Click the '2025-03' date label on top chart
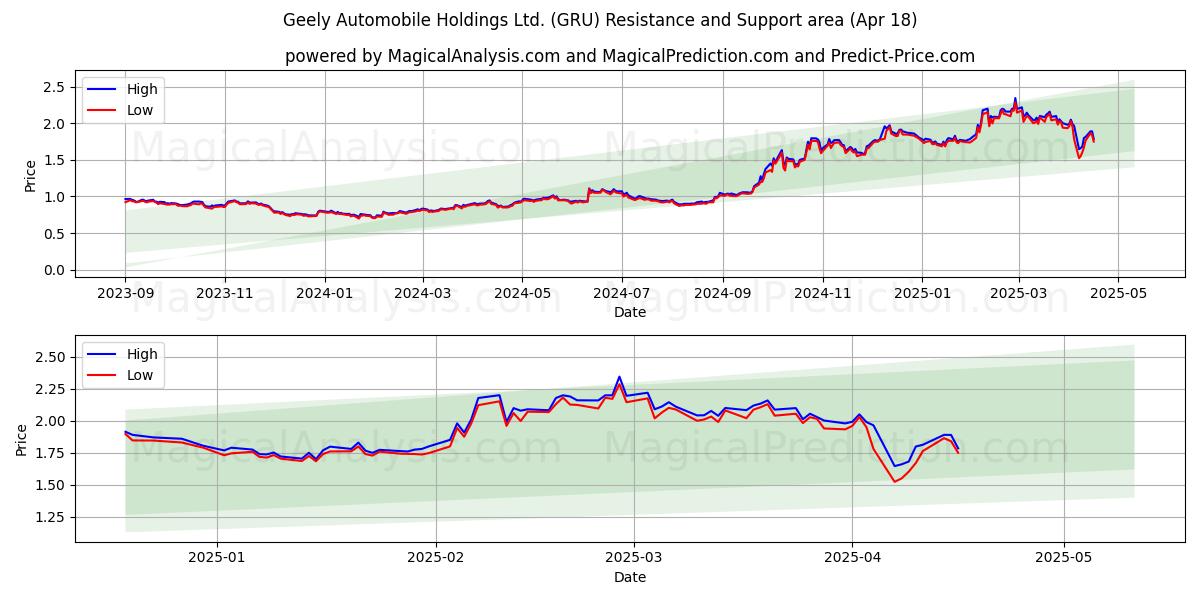 click(1019, 294)
